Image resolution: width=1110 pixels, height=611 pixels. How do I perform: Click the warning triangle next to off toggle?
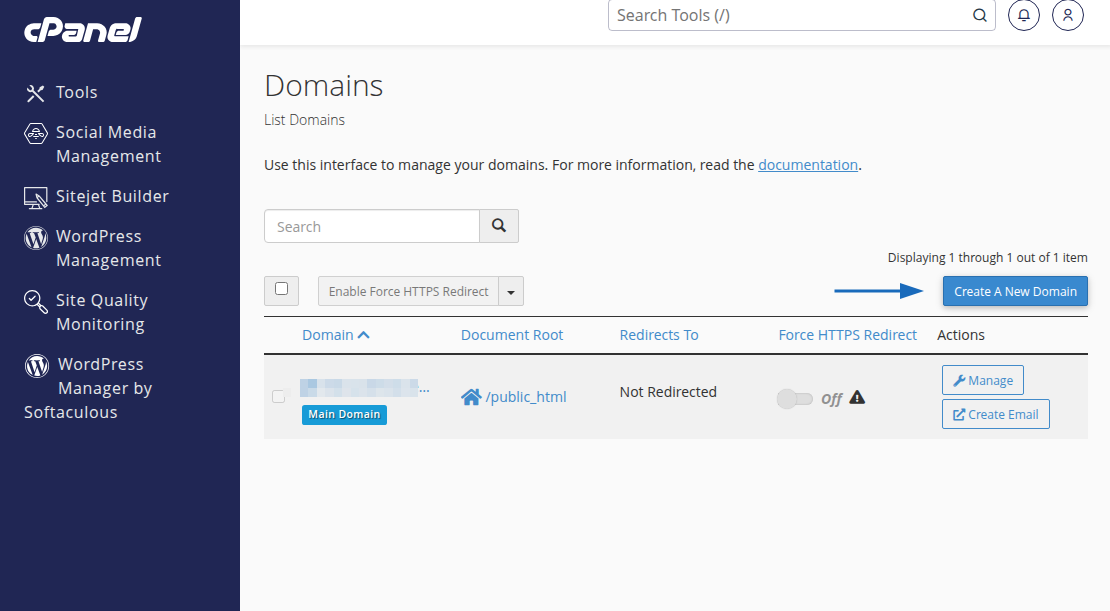[x=857, y=397]
